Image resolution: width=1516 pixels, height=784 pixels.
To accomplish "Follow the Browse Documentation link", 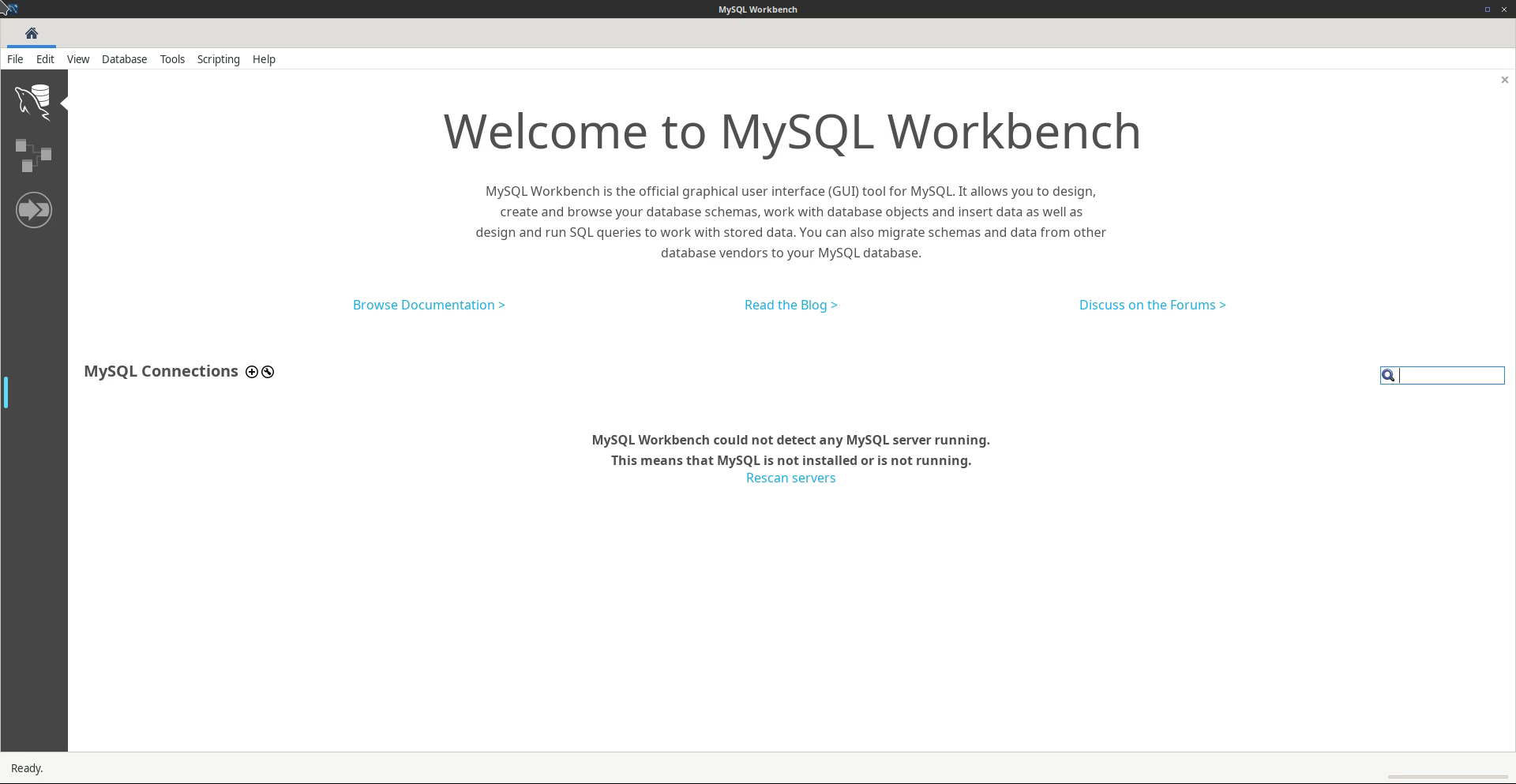I will (x=429, y=305).
